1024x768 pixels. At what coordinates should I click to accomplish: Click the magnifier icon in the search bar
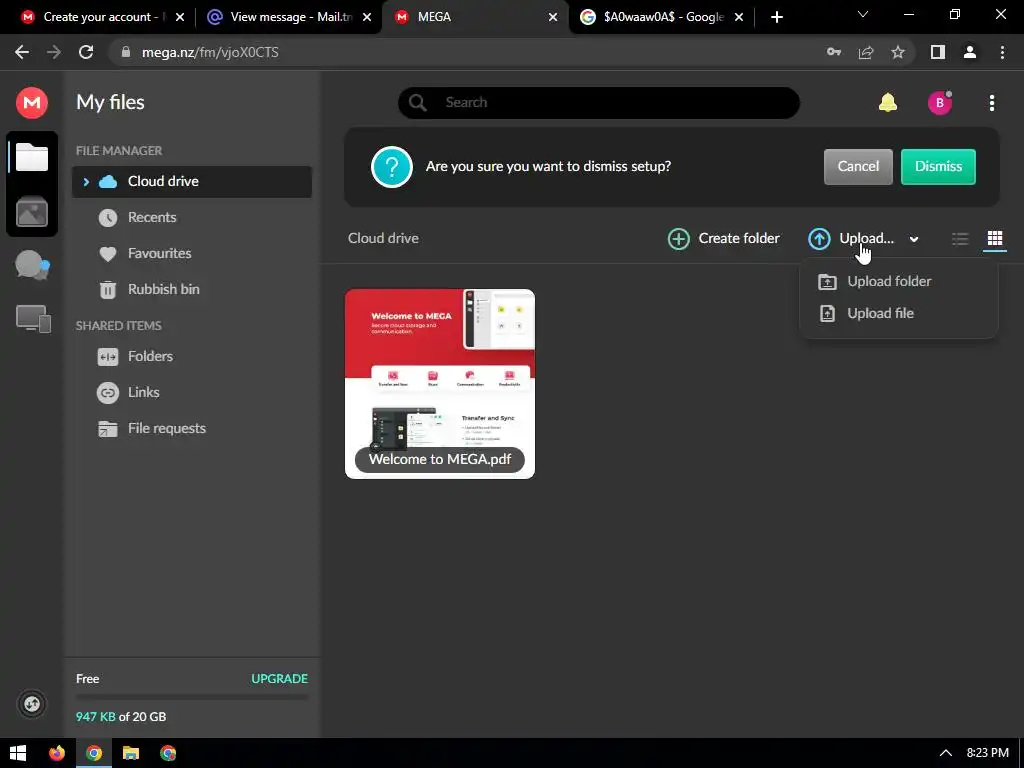417,103
